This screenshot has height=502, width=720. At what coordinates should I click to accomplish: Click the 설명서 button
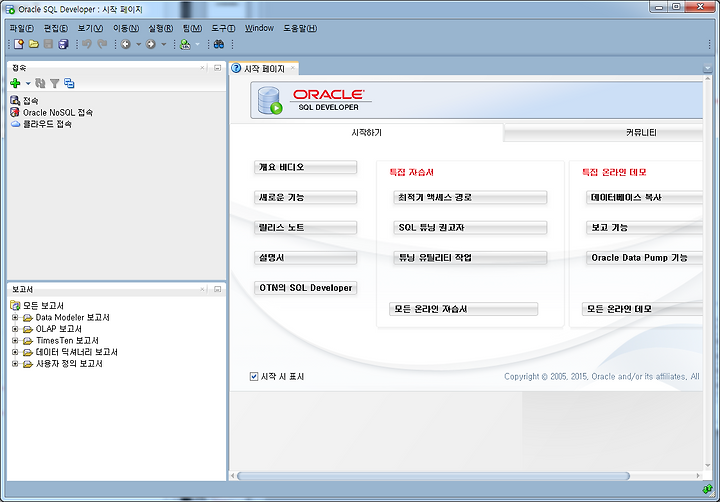pyautogui.click(x=305, y=258)
